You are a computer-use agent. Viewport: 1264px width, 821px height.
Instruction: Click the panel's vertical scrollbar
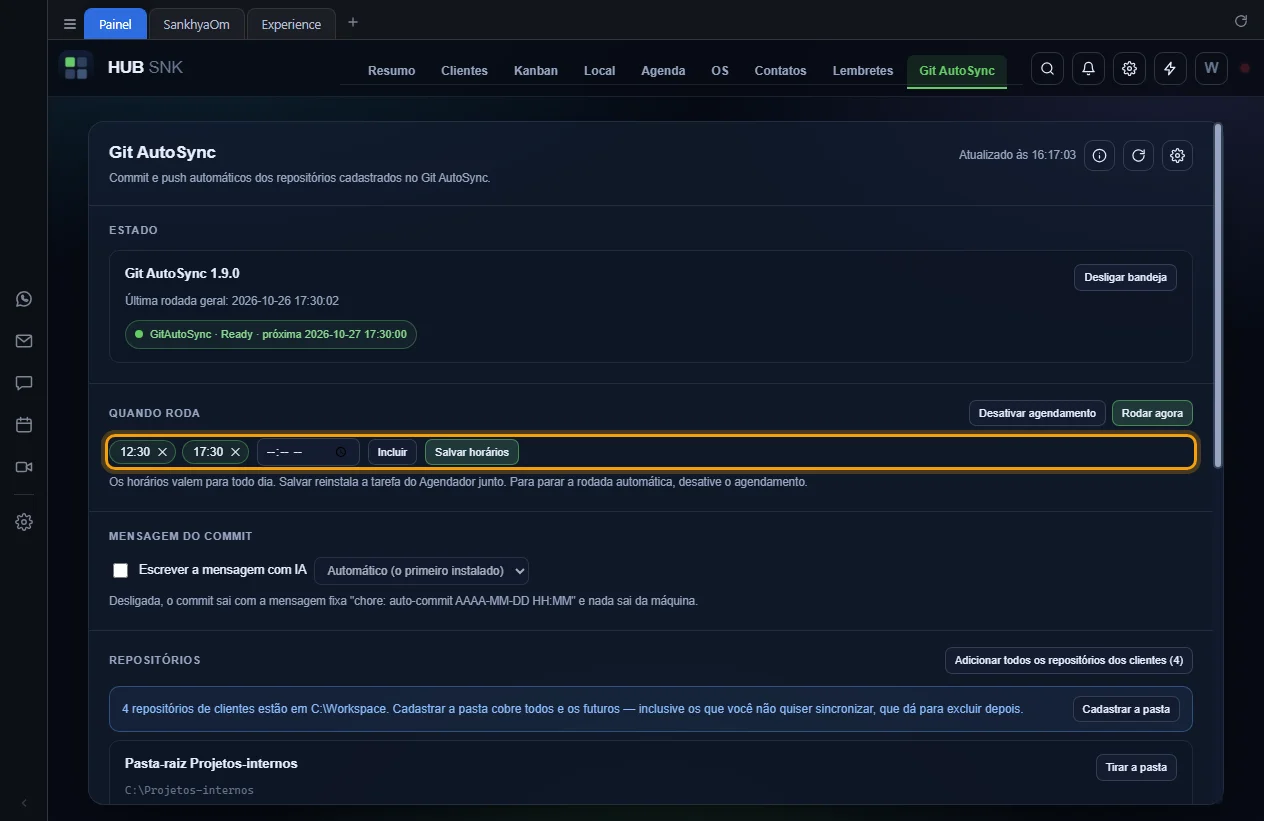pyautogui.click(x=1217, y=295)
